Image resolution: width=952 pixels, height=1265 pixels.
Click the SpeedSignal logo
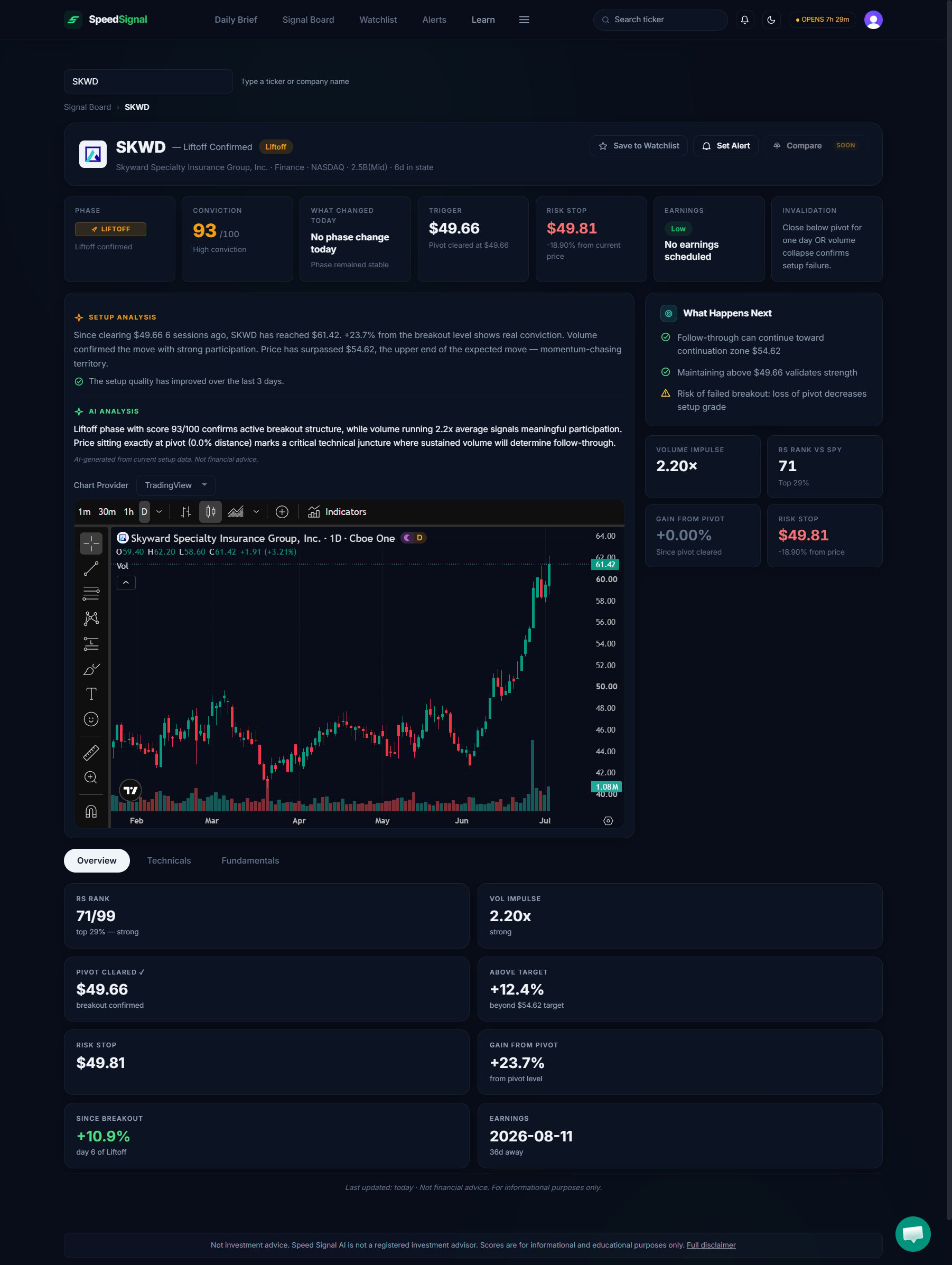(106, 20)
